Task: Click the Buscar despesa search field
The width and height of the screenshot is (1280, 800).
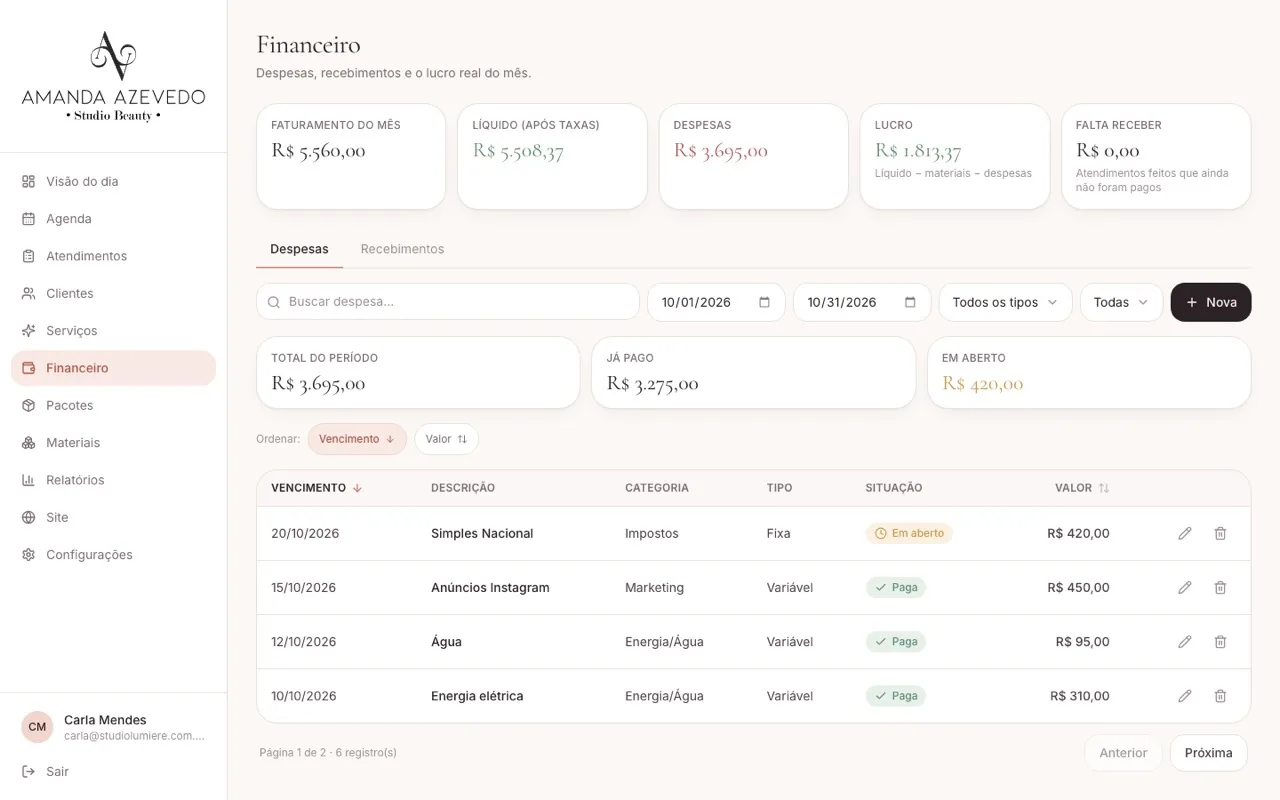Action: click(x=448, y=302)
